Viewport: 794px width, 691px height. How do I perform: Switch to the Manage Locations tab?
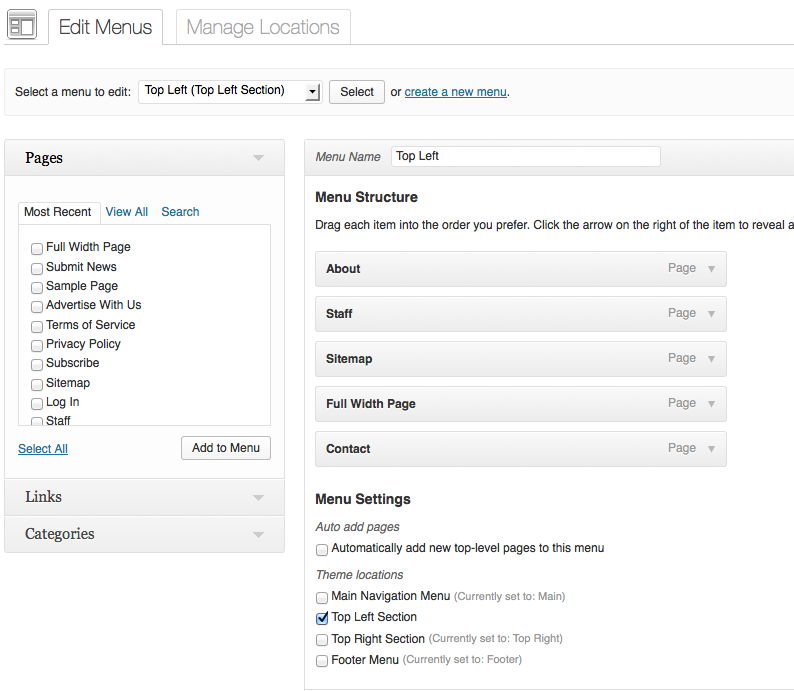[x=263, y=27]
